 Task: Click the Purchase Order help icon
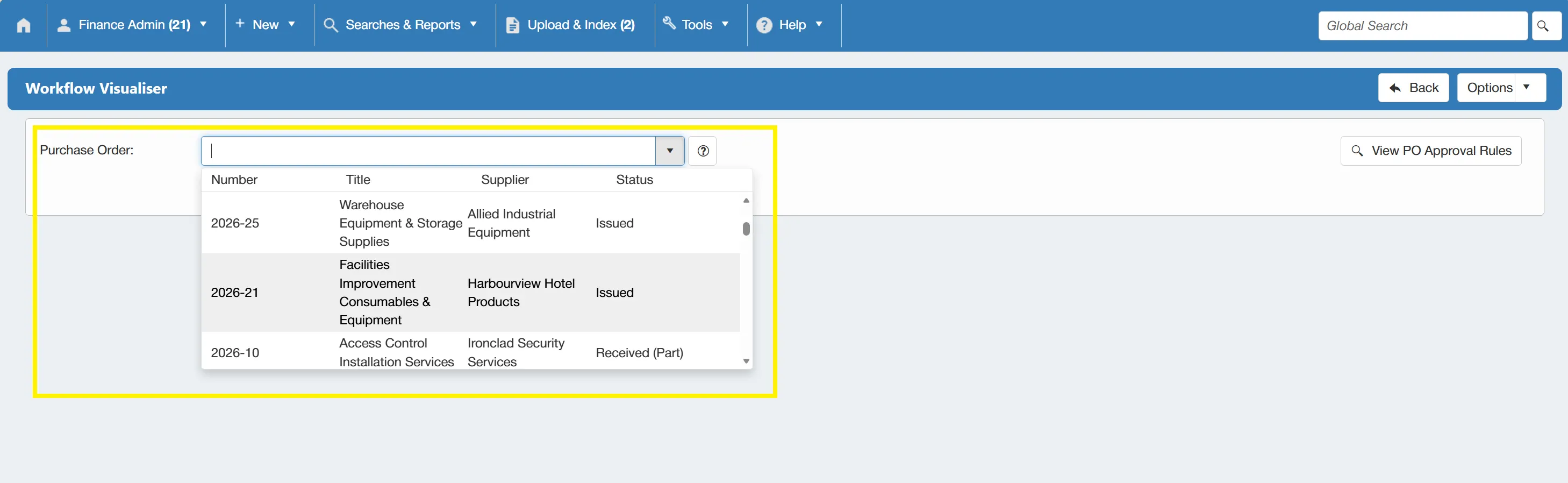coord(703,151)
